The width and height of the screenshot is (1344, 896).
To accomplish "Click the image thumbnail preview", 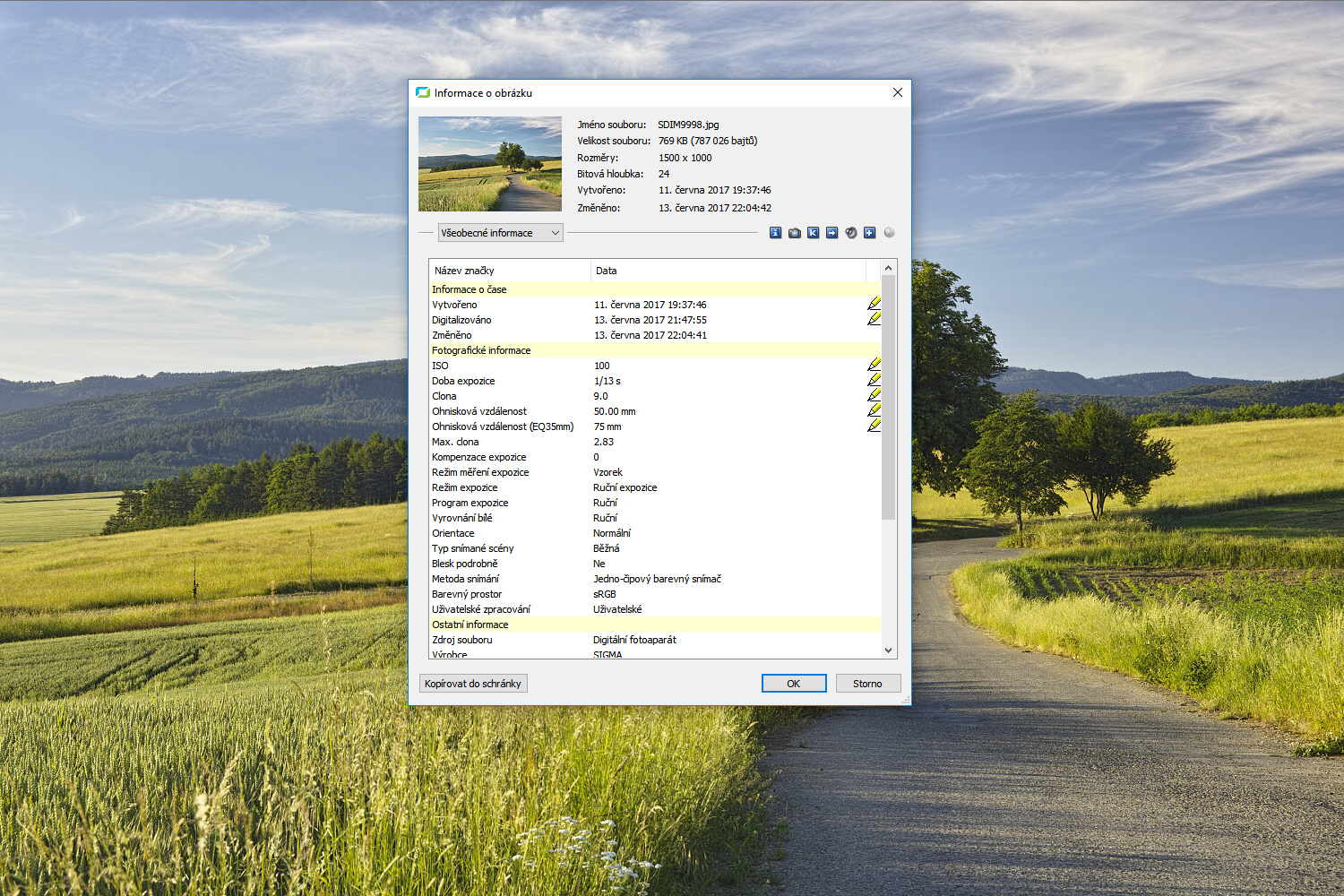I will point(490,164).
